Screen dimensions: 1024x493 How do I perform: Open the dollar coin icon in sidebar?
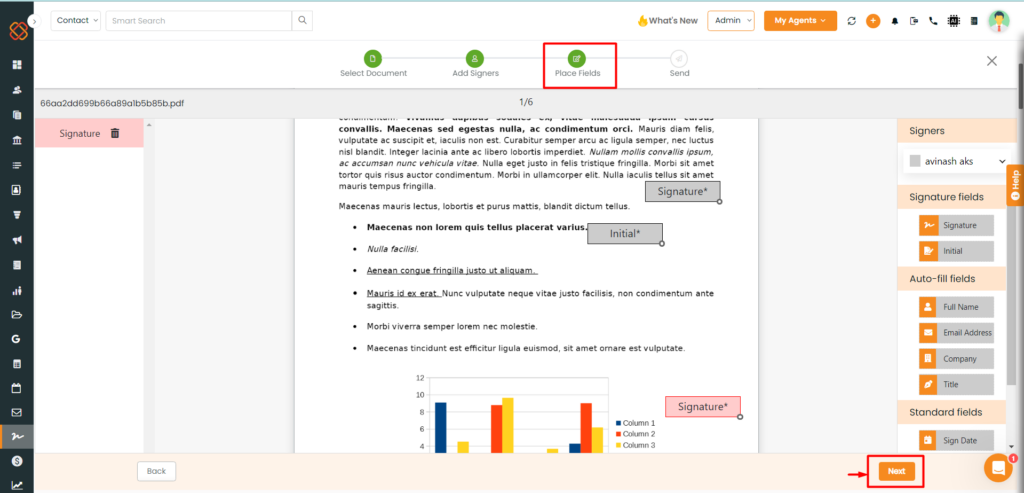pyautogui.click(x=17, y=461)
